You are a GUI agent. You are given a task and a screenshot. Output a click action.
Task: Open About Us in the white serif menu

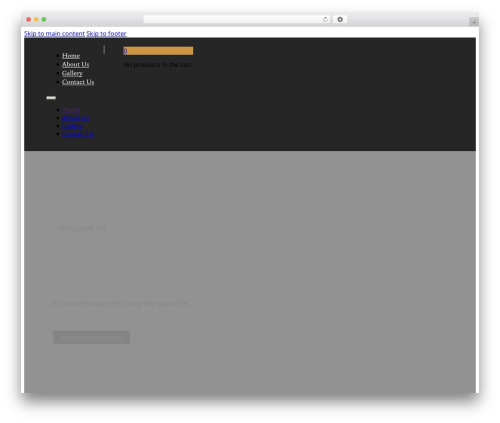pyautogui.click(x=75, y=64)
